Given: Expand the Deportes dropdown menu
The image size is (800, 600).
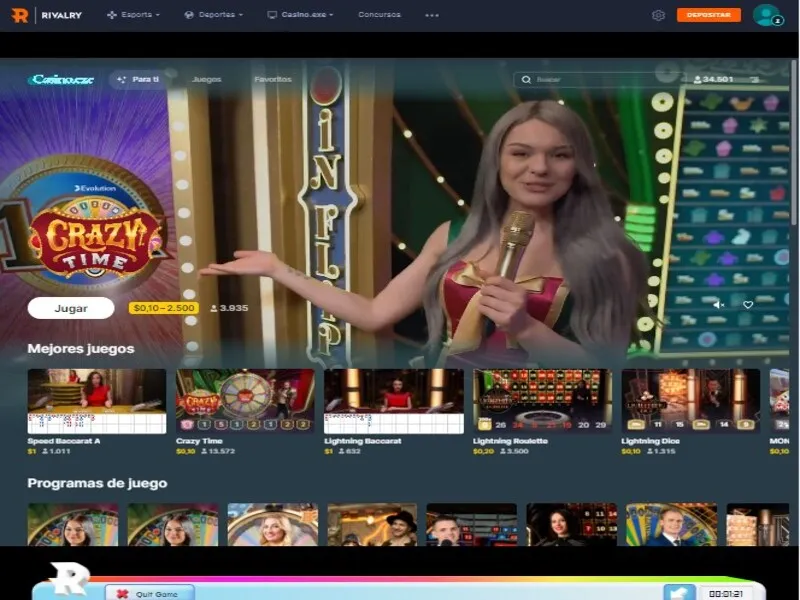Looking at the screenshot, I should point(213,15).
